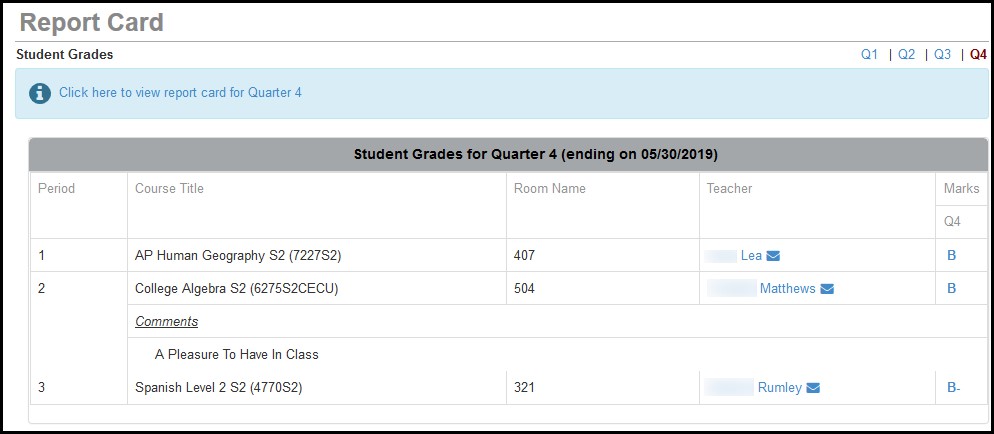
Task: Click the email envelope icon beside Matthews
Action: [827, 289]
